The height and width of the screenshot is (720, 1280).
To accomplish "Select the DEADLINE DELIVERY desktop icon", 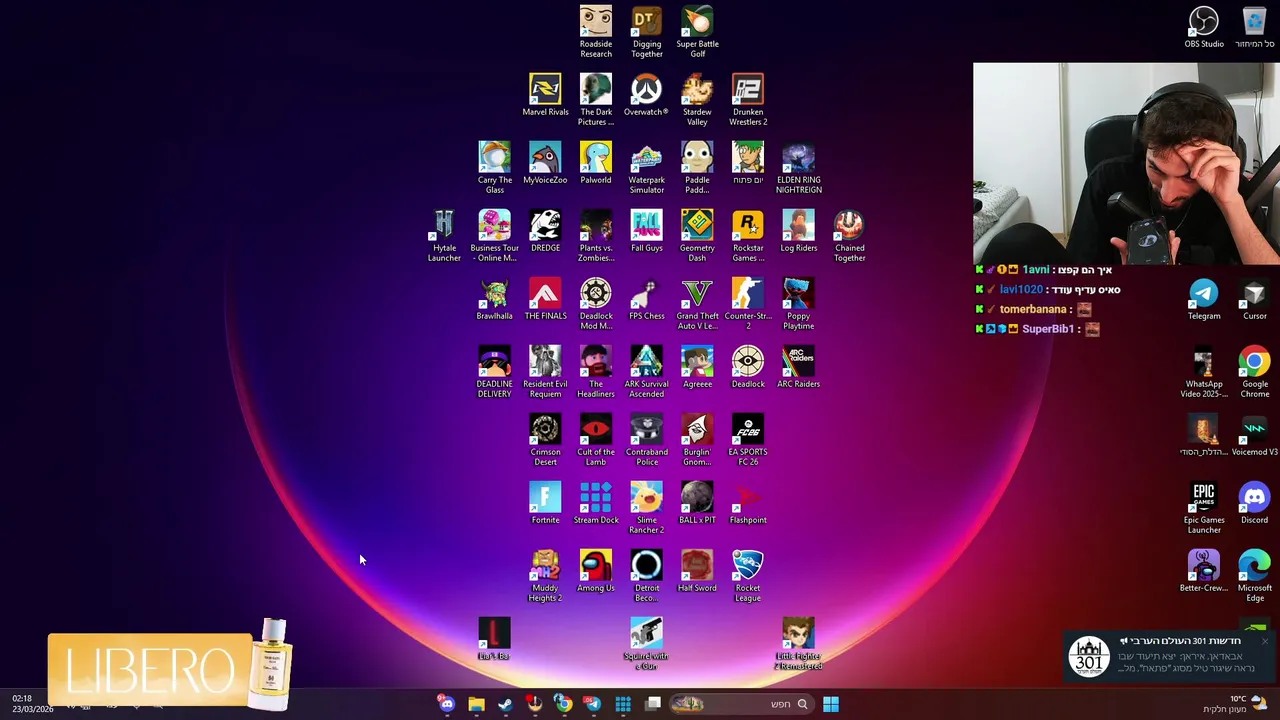I will pyautogui.click(x=494, y=372).
